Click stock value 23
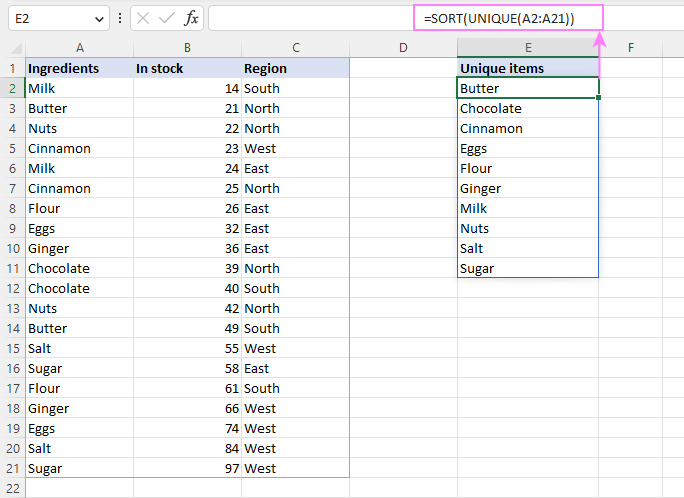 [x=187, y=148]
